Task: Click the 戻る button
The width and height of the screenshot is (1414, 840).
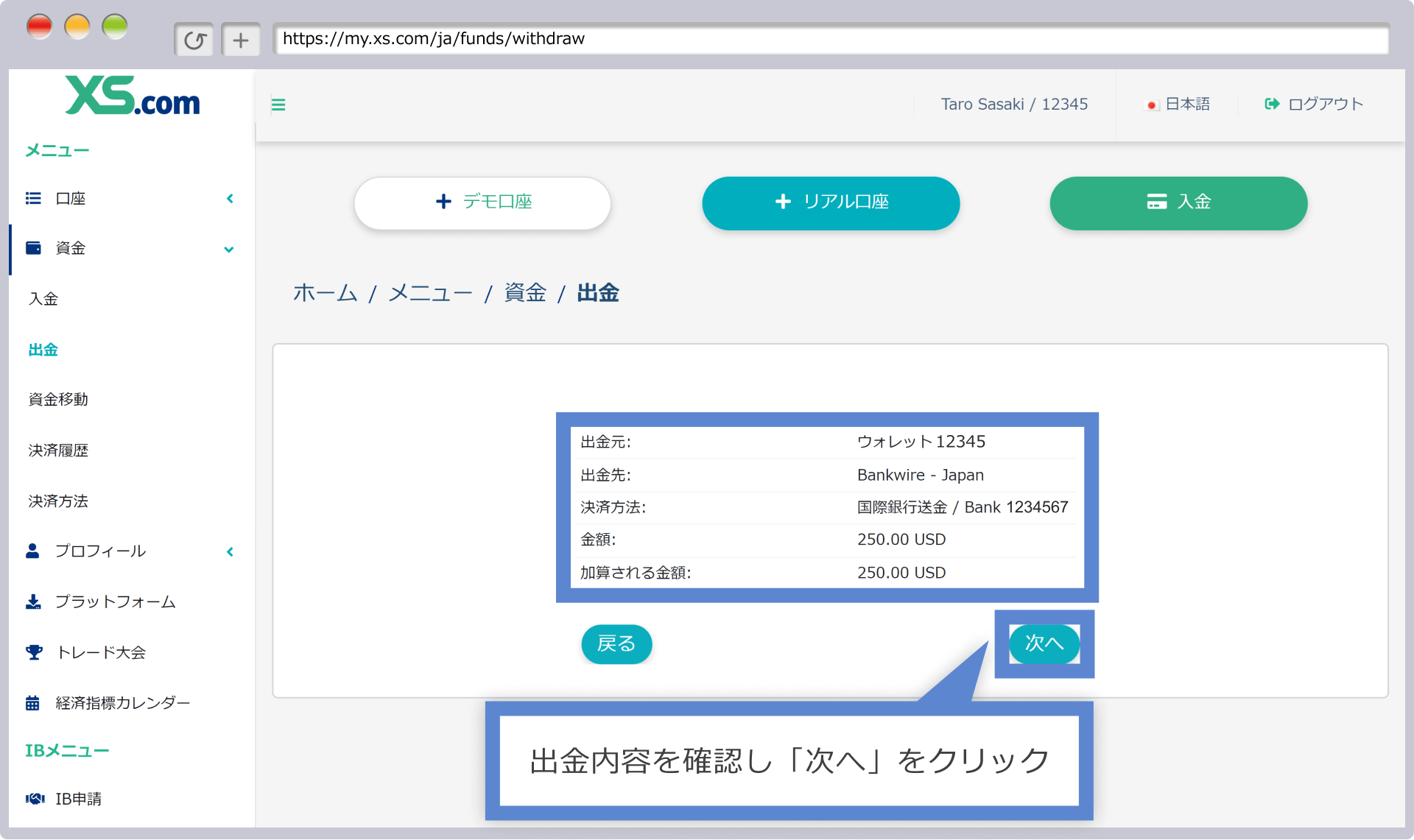Action: click(616, 644)
